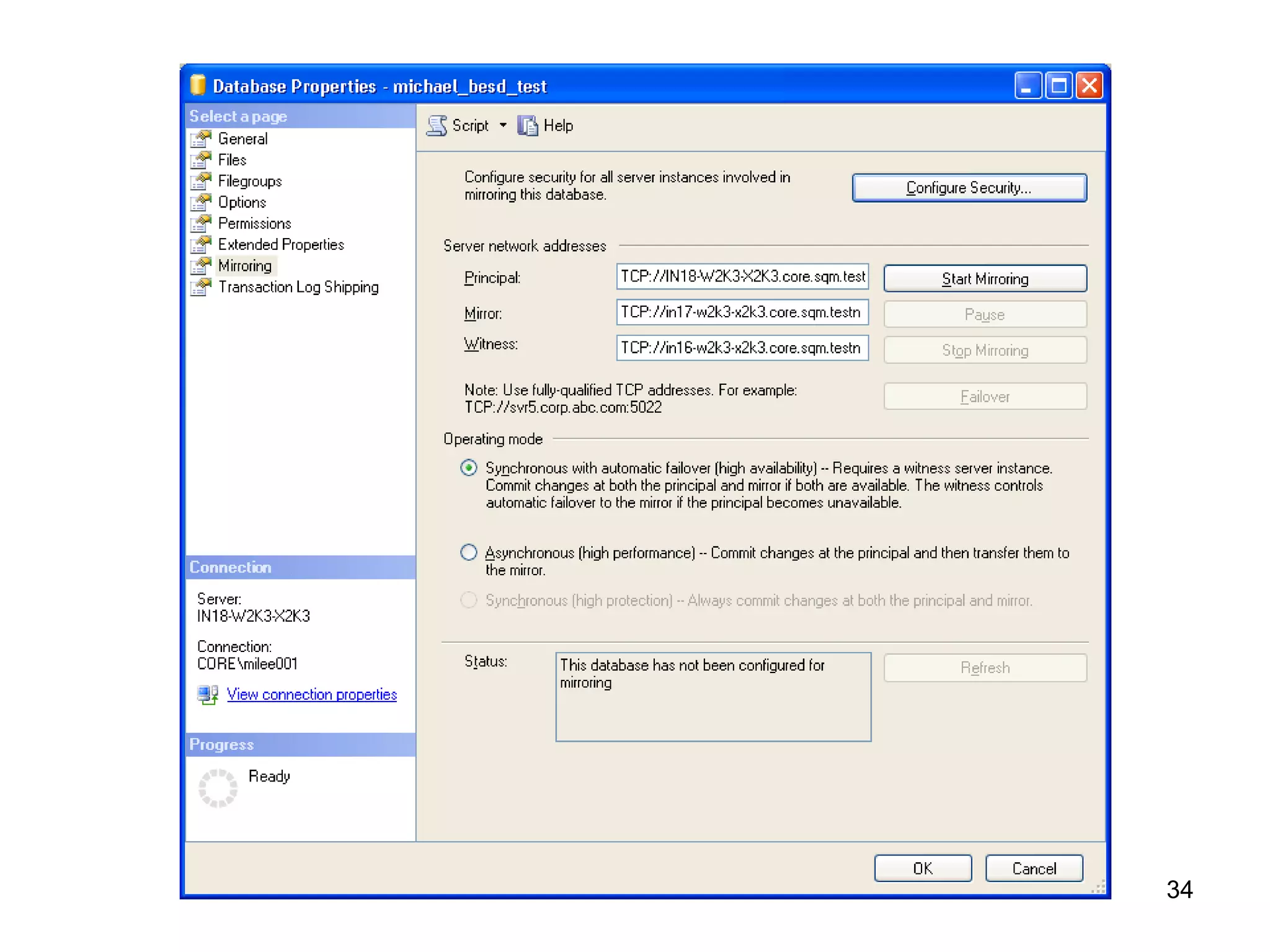
Task: Maximize the Database Properties window
Action: tap(1059, 86)
